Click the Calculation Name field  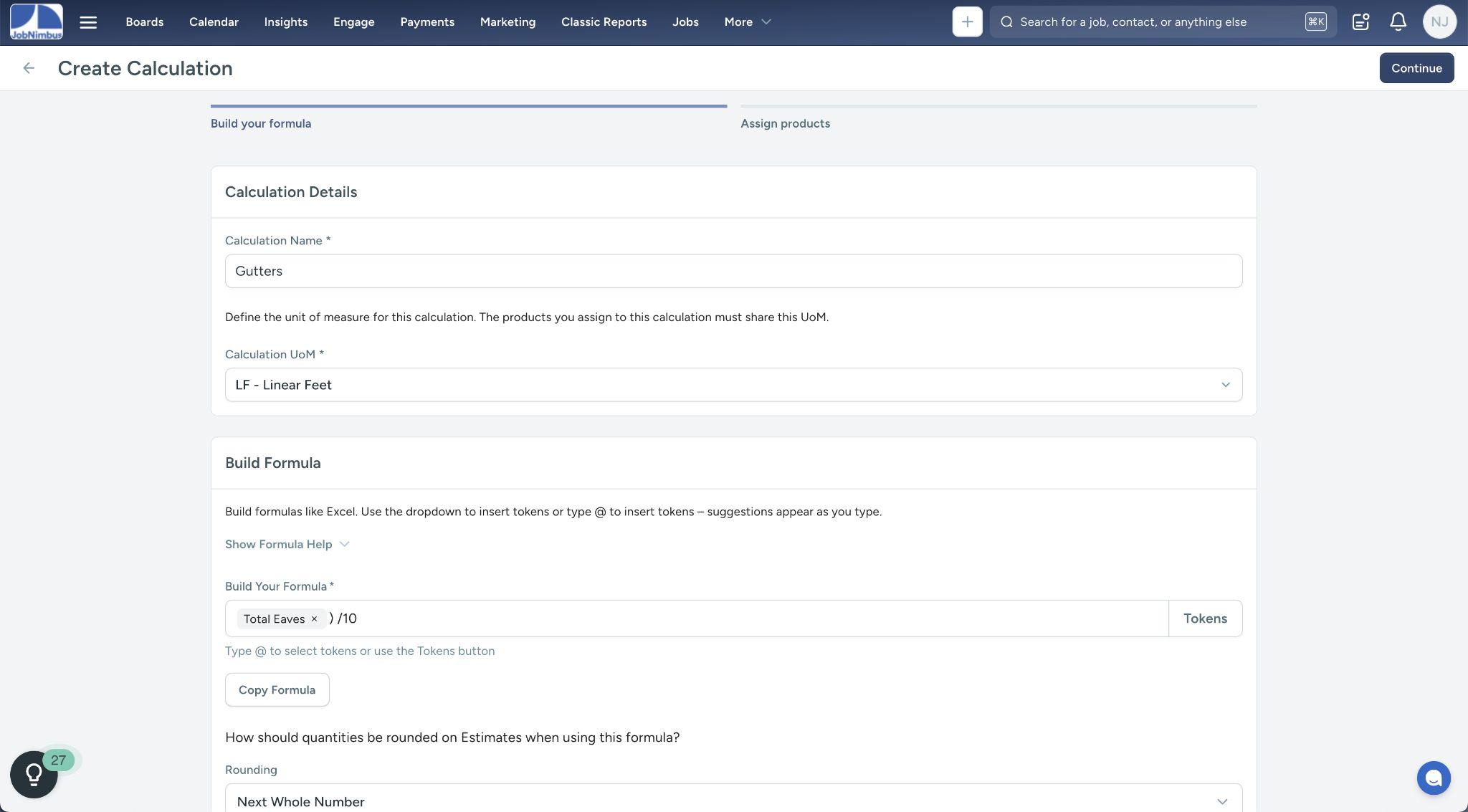(733, 271)
